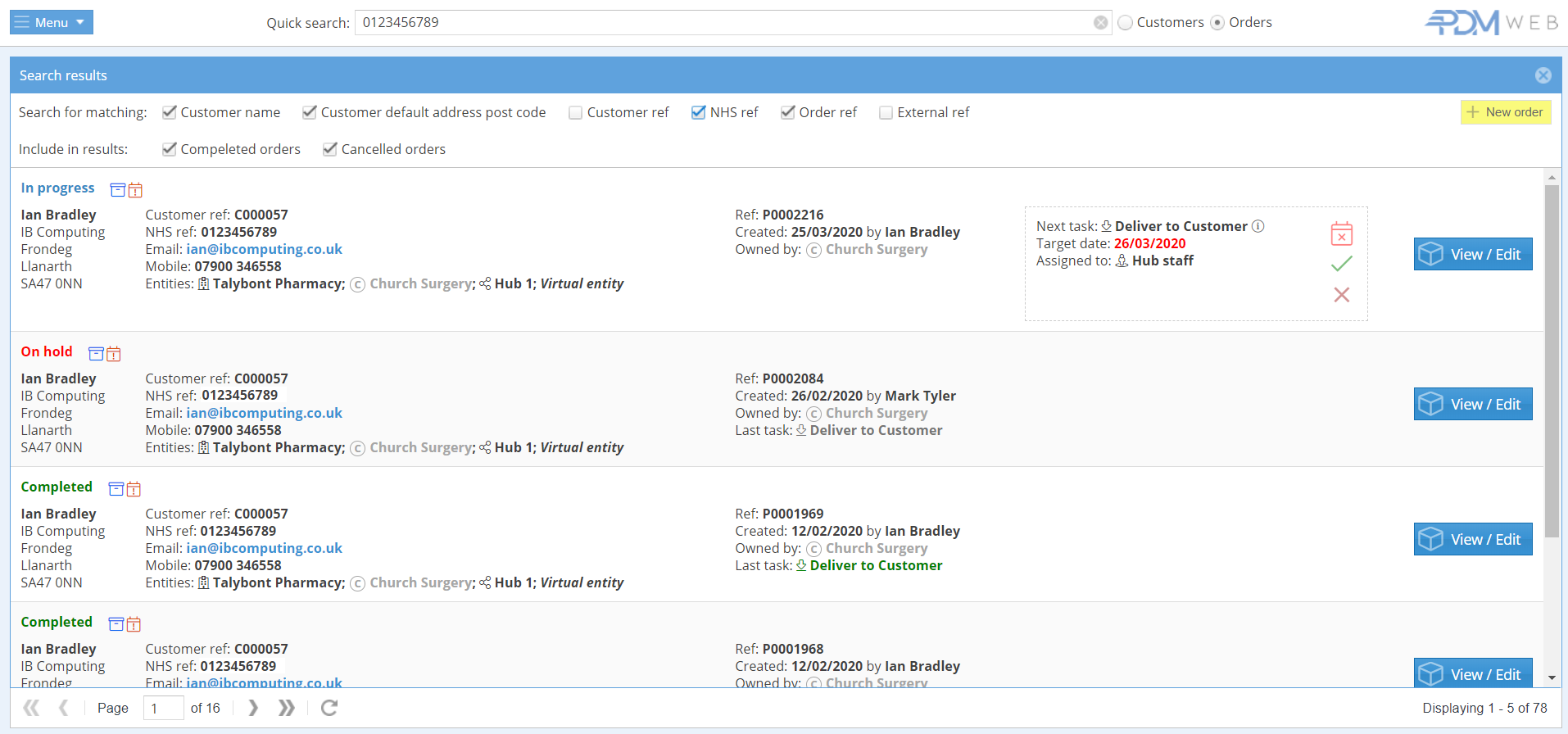Click the archive icon beside In progress
This screenshot has width=1568, height=734.
point(117,190)
